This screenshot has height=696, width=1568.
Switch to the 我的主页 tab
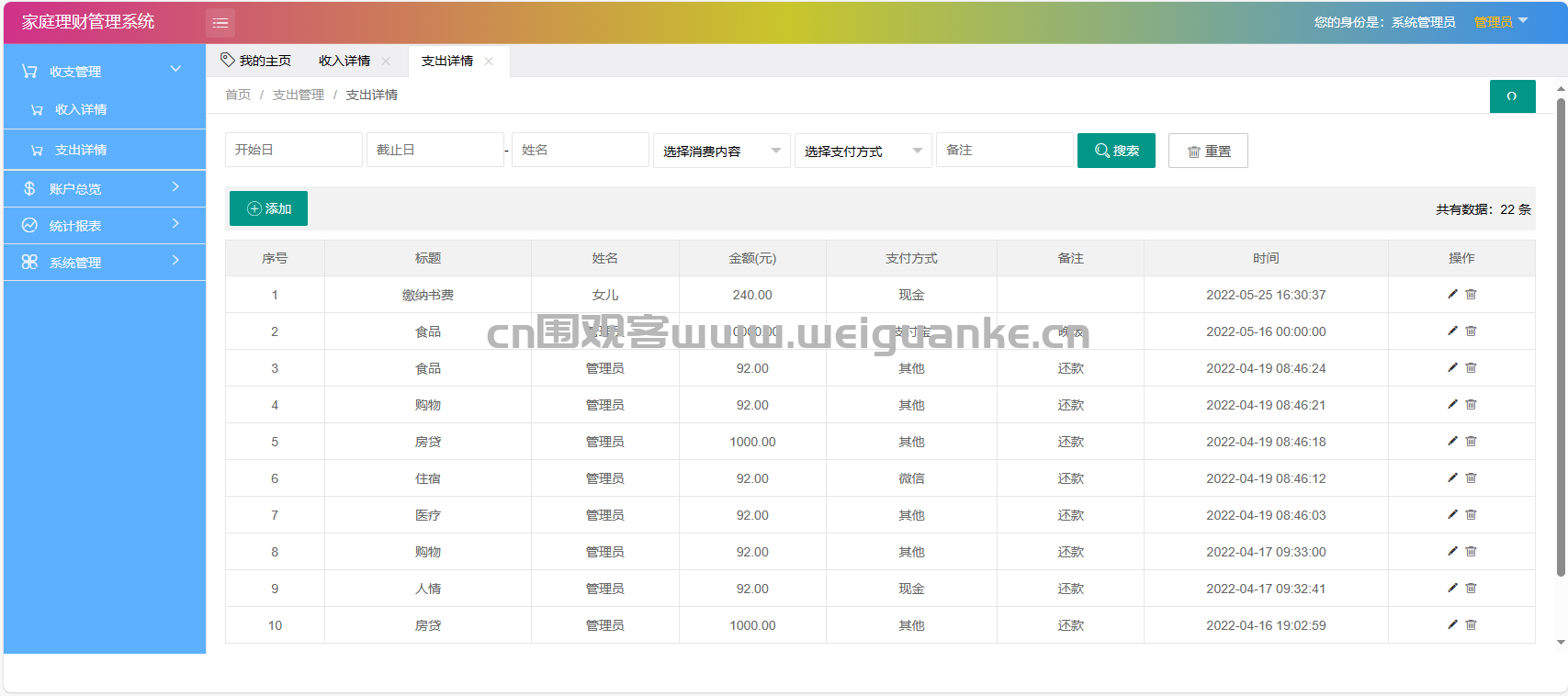(255, 61)
